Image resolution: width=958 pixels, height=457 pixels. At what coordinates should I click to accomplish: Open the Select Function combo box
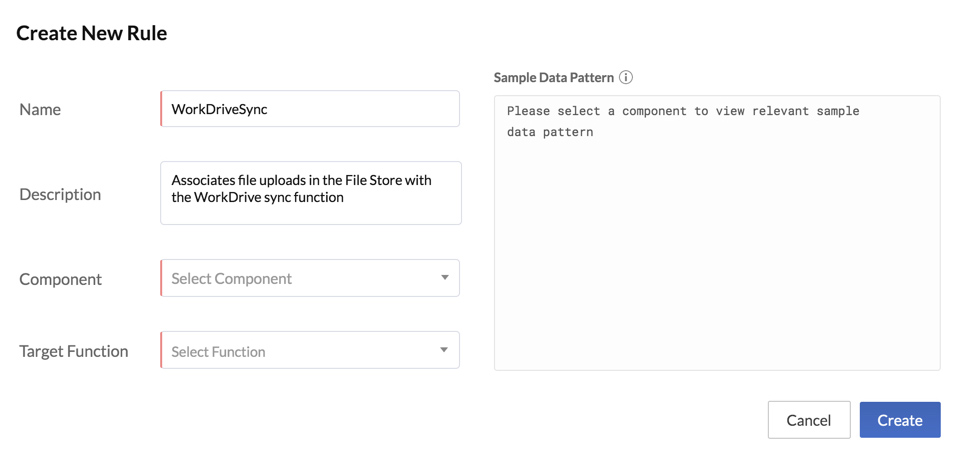pyautogui.click(x=300, y=351)
